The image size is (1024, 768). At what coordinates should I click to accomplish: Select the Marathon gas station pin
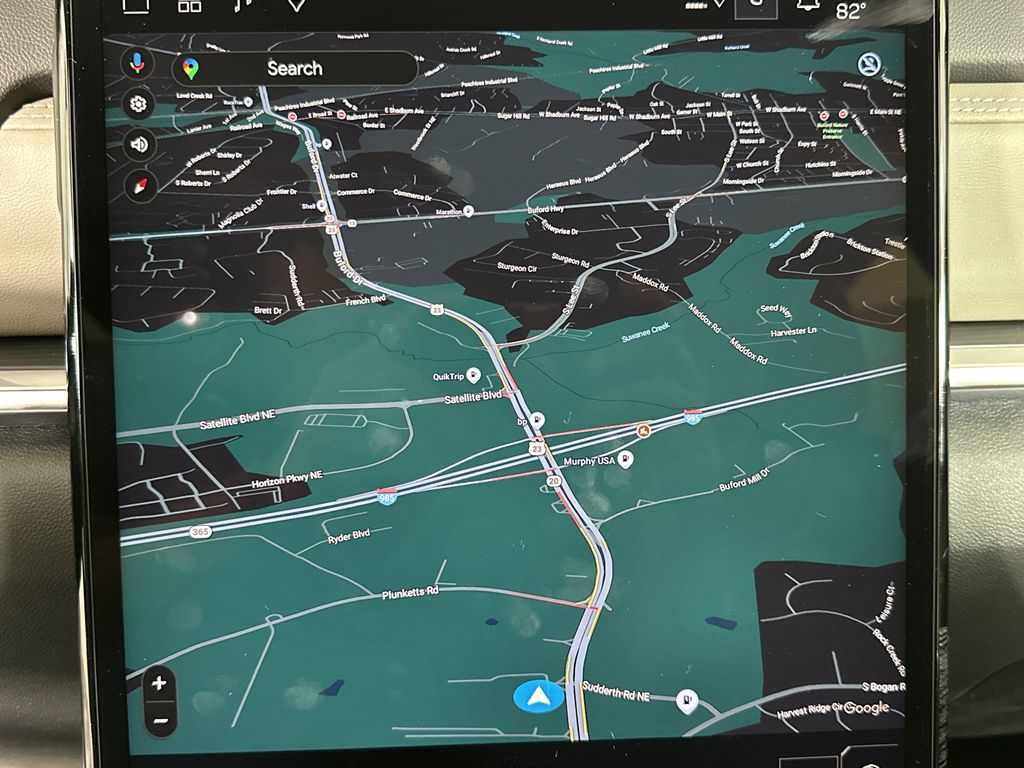tap(468, 211)
